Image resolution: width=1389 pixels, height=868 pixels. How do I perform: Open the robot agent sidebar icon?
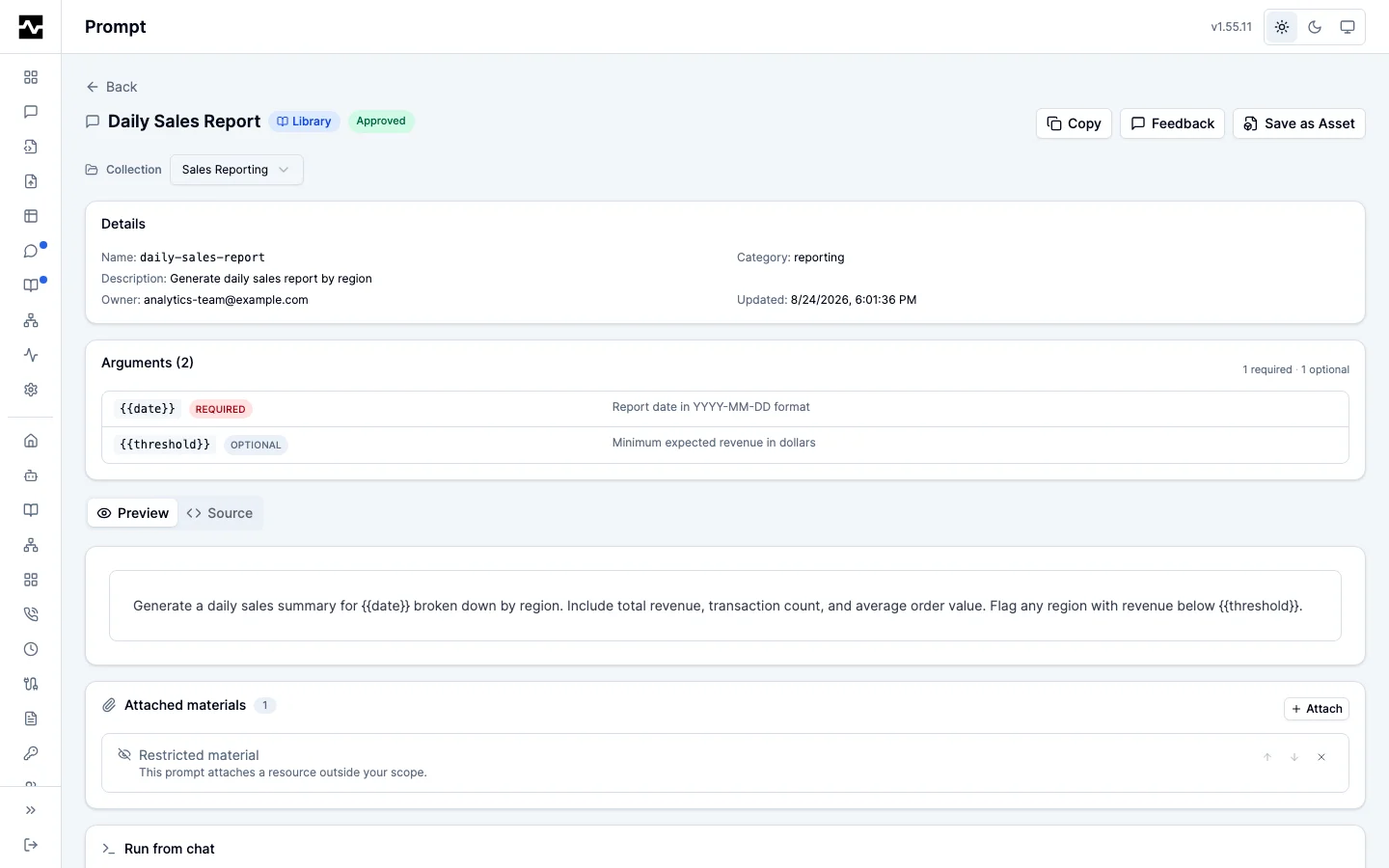coord(31,475)
